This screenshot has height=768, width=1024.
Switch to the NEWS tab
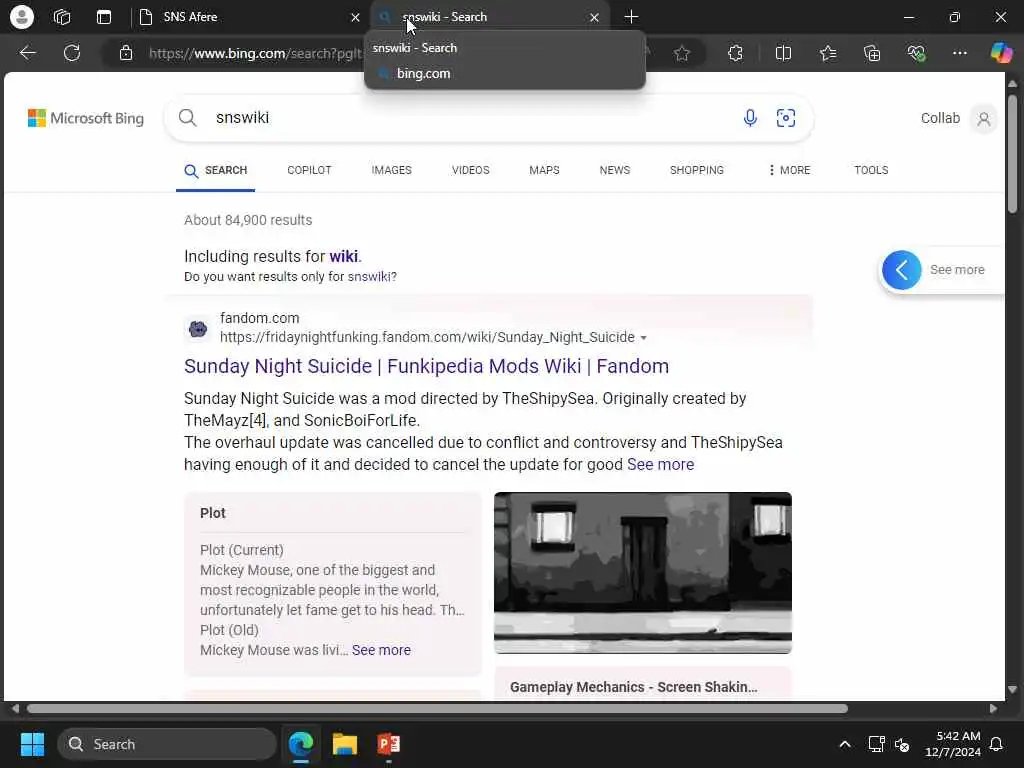click(615, 170)
